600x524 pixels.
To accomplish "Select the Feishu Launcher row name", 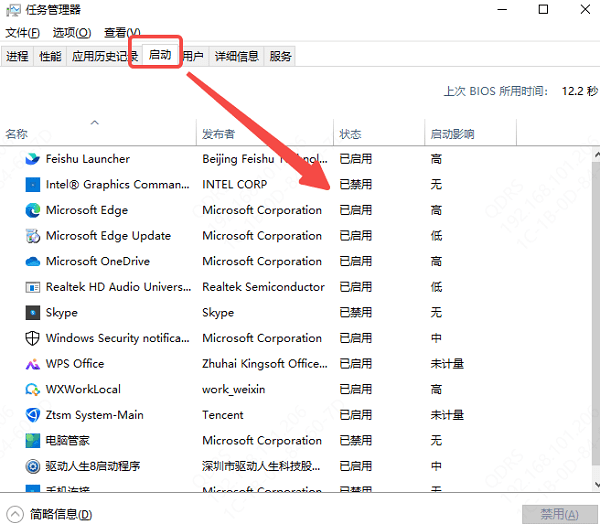I will click(88, 159).
